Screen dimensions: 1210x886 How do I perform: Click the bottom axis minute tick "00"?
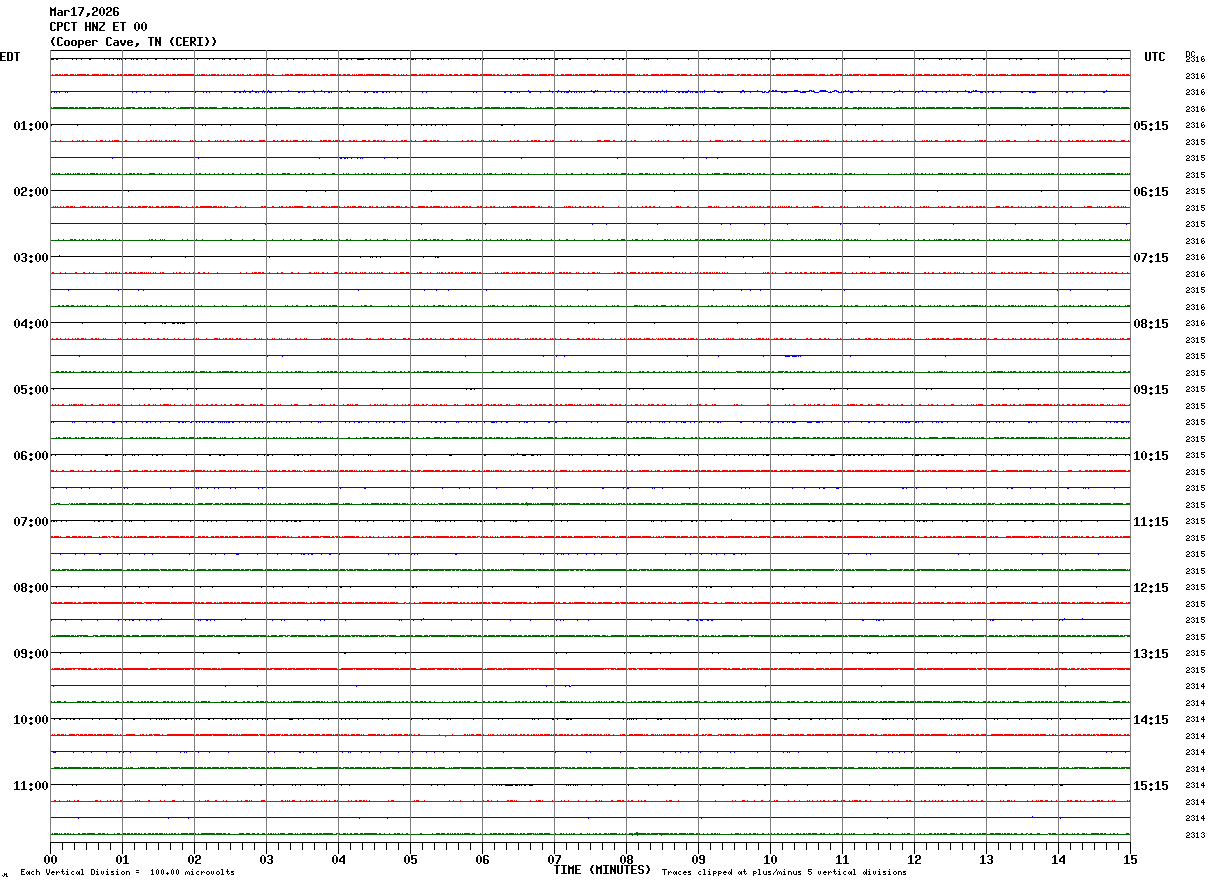click(51, 859)
